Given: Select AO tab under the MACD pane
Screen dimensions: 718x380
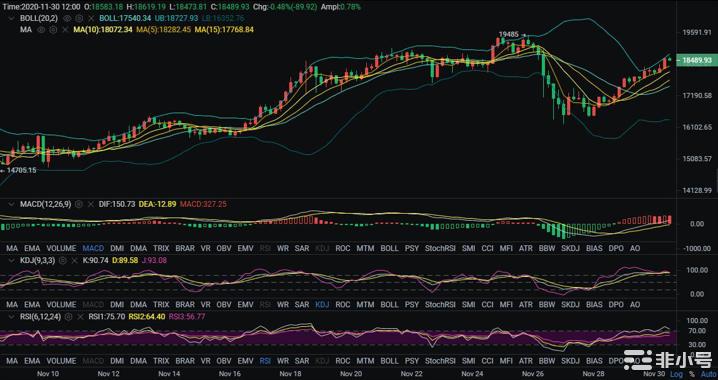Looking at the screenshot, I should click(635, 248).
